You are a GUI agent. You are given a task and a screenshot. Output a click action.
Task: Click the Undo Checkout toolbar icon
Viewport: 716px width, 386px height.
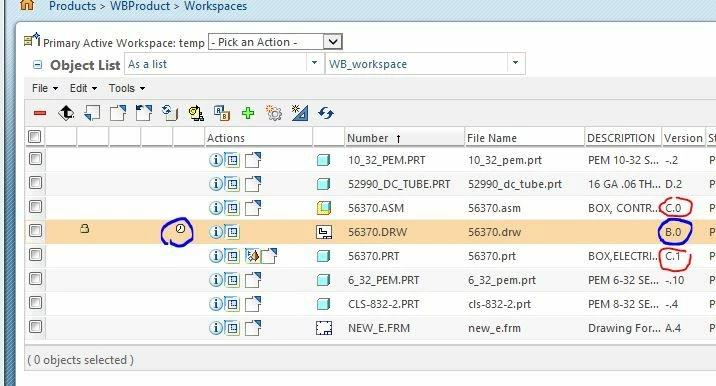(x=143, y=113)
